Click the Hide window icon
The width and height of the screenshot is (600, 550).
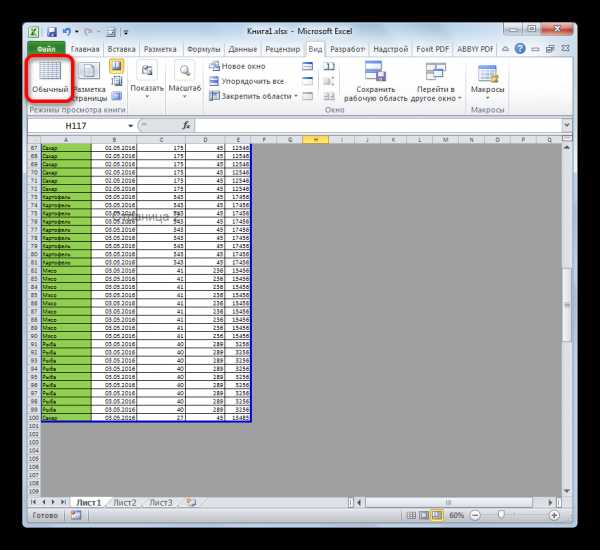coord(308,81)
